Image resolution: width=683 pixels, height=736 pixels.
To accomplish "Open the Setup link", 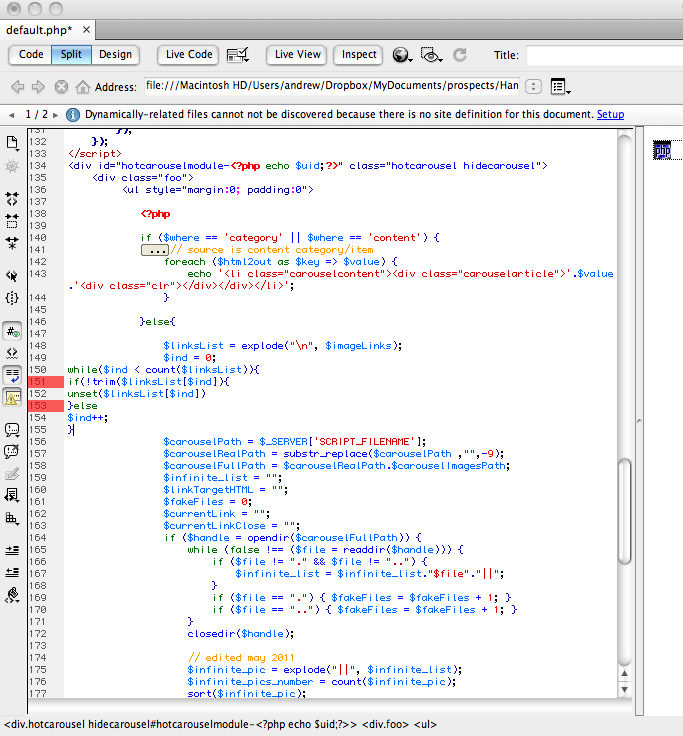I will (x=610, y=114).
